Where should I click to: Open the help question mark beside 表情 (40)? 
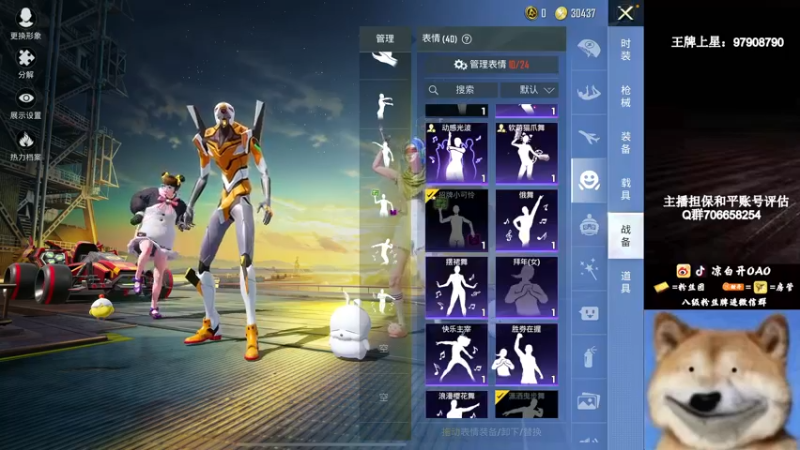(x=466, y=39)
